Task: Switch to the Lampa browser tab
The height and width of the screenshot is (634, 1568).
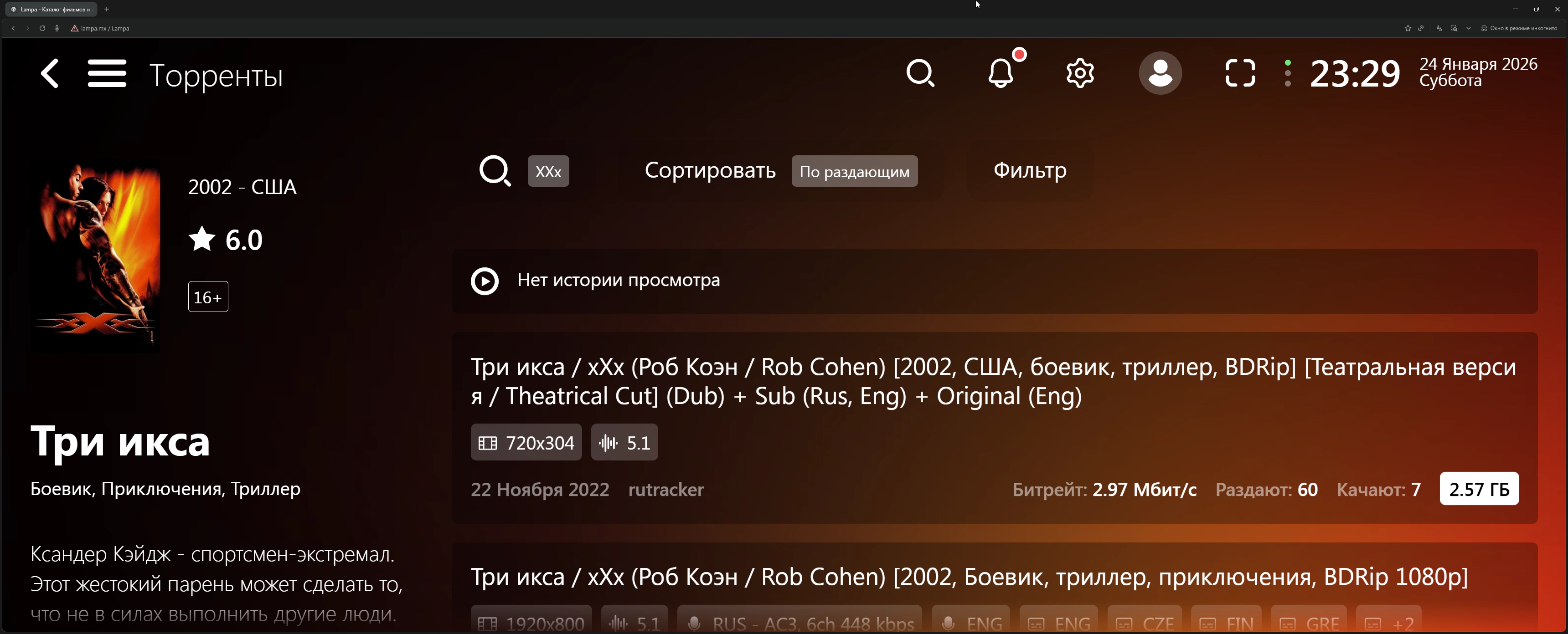Action: 52,9
